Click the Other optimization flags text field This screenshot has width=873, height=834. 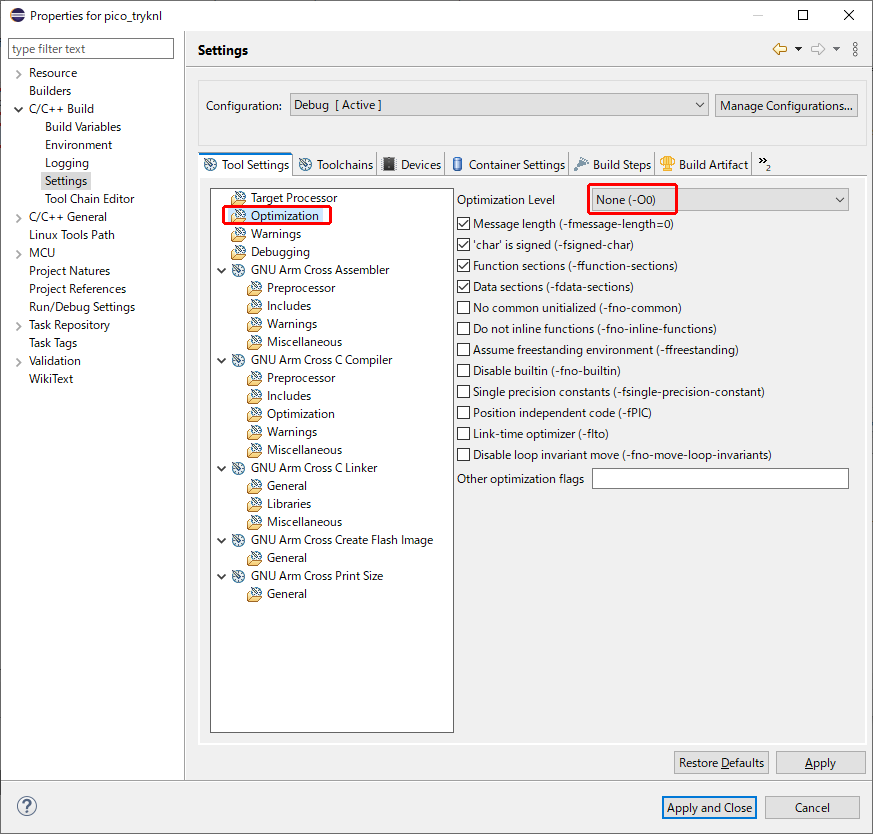(x=719, y=479)
